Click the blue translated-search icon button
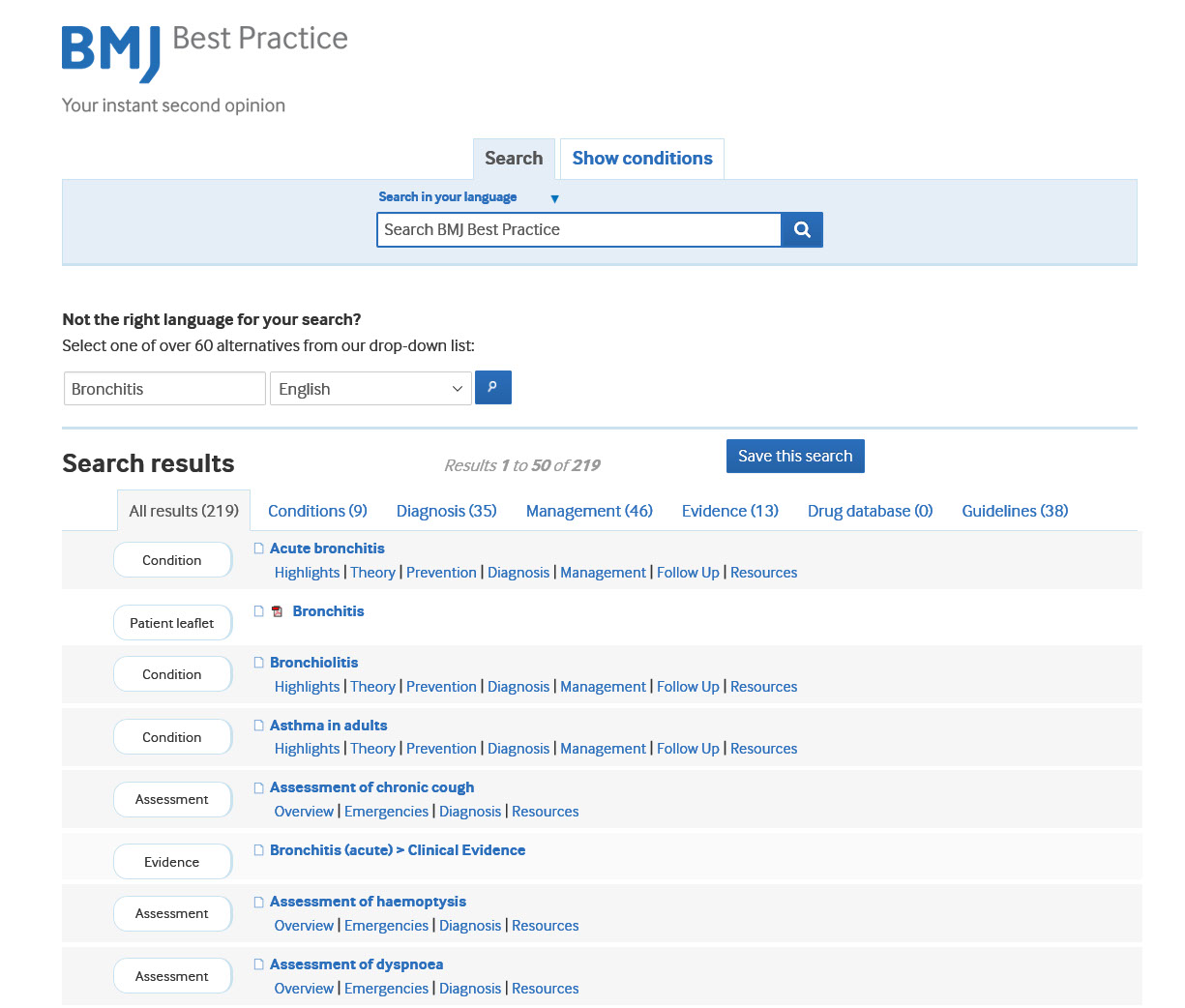Viewport: 1185px width, 1008px height. pyautogui.click(x=492, y=387)
